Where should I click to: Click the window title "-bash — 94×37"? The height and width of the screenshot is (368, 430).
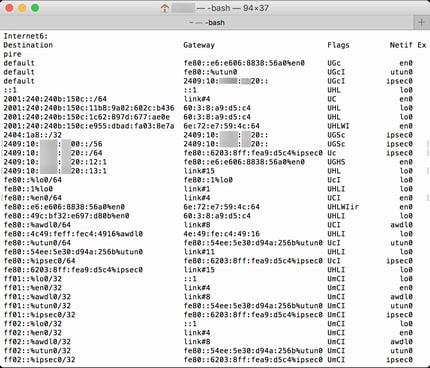click(238, 8)
